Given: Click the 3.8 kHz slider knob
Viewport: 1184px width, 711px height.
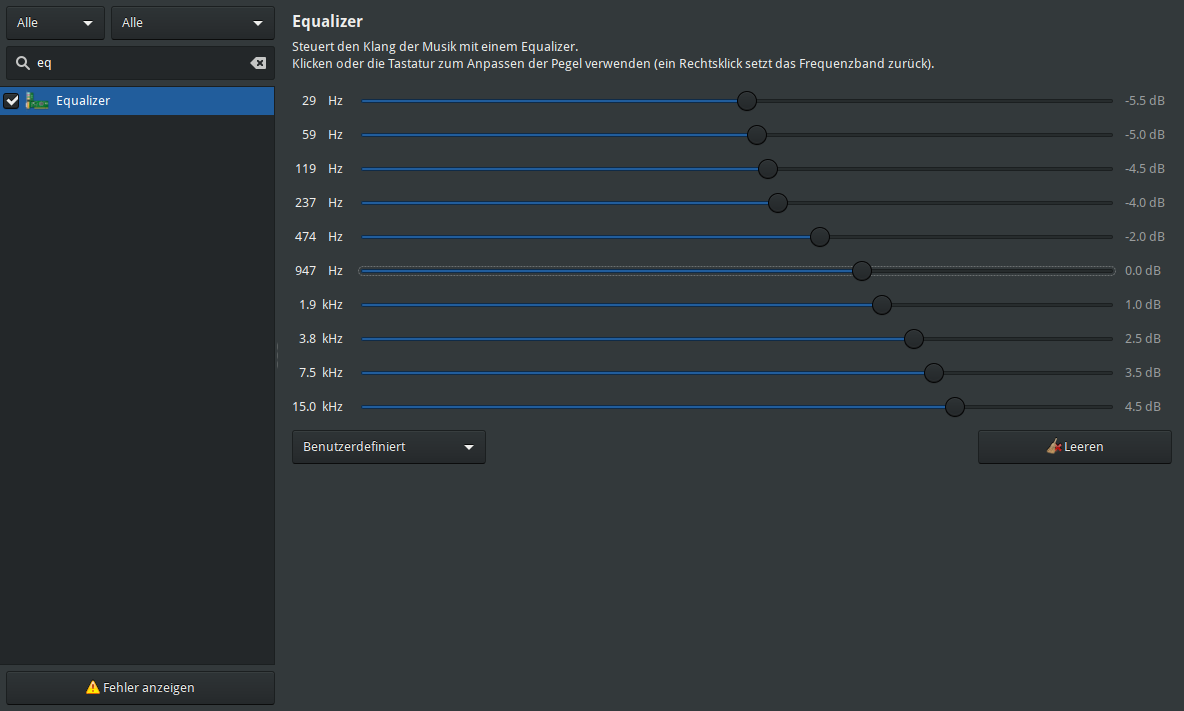Looking at the screenshot, I should [914, 339].
